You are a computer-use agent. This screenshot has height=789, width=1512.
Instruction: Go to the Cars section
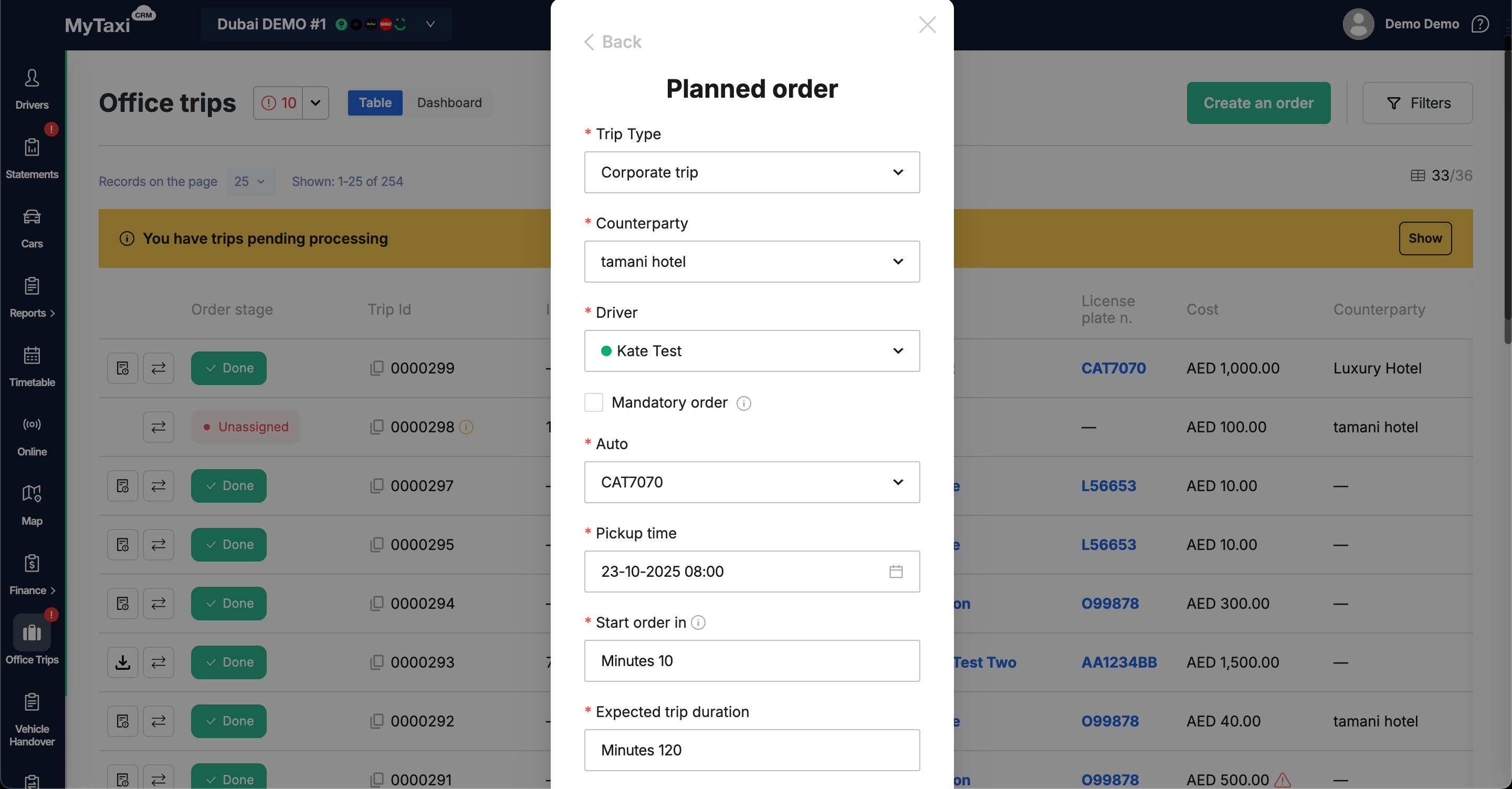click(x=31, y=227)
